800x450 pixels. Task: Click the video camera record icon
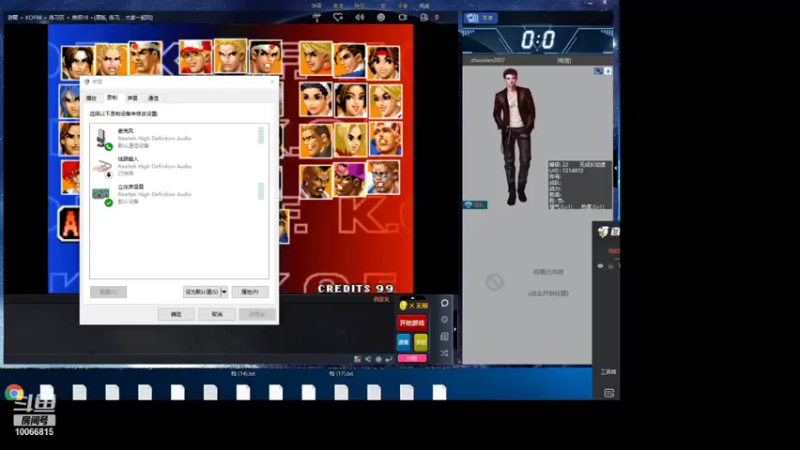click(403, 17)
